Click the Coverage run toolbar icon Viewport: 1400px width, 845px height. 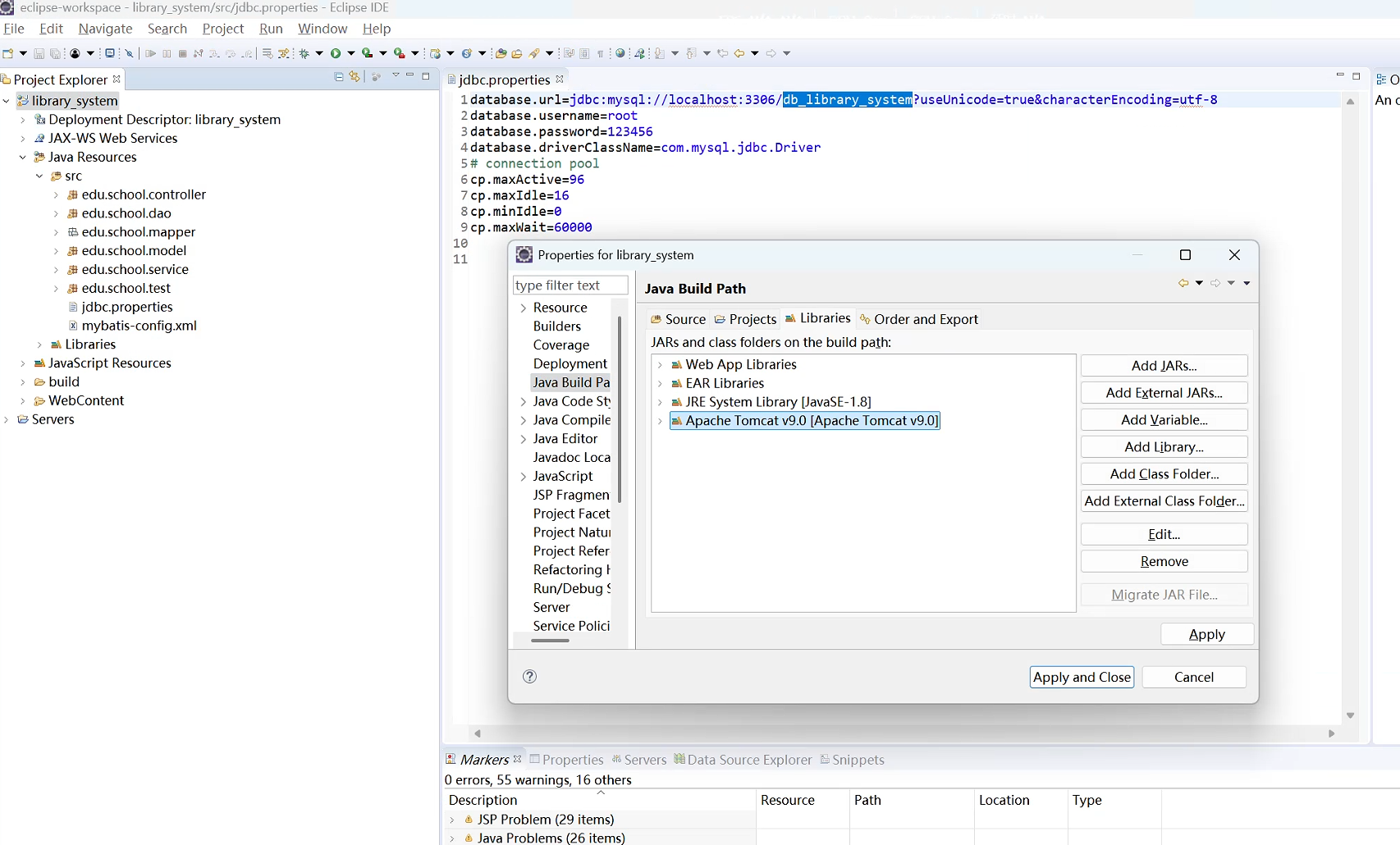tap(368, 53)
